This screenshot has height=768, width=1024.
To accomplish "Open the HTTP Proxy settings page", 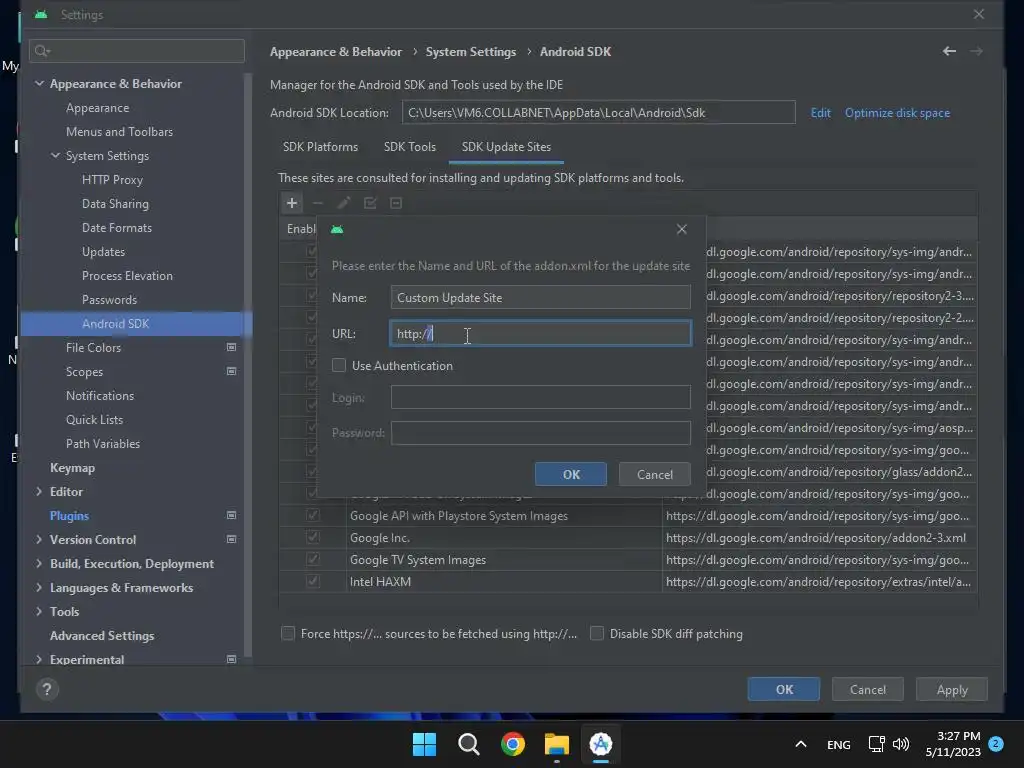I will [x=112, y=180].
